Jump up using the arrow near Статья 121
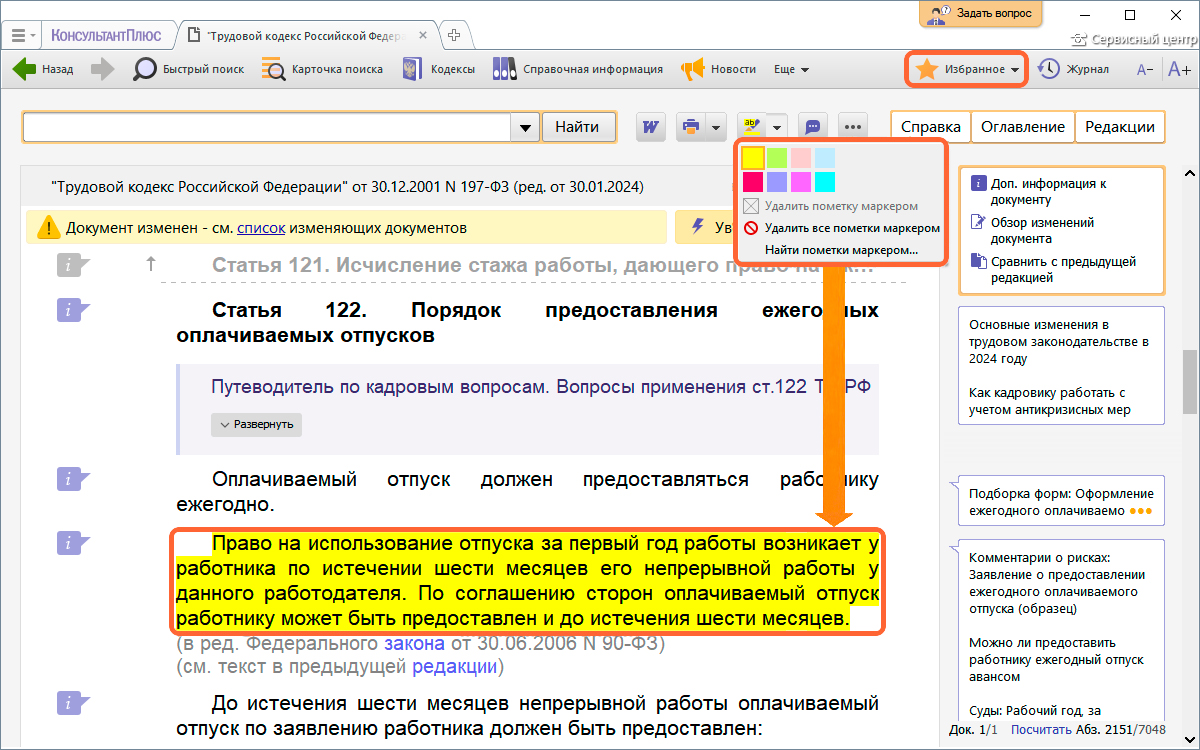Screen dimensions: 1200x750 click(151, 264)
